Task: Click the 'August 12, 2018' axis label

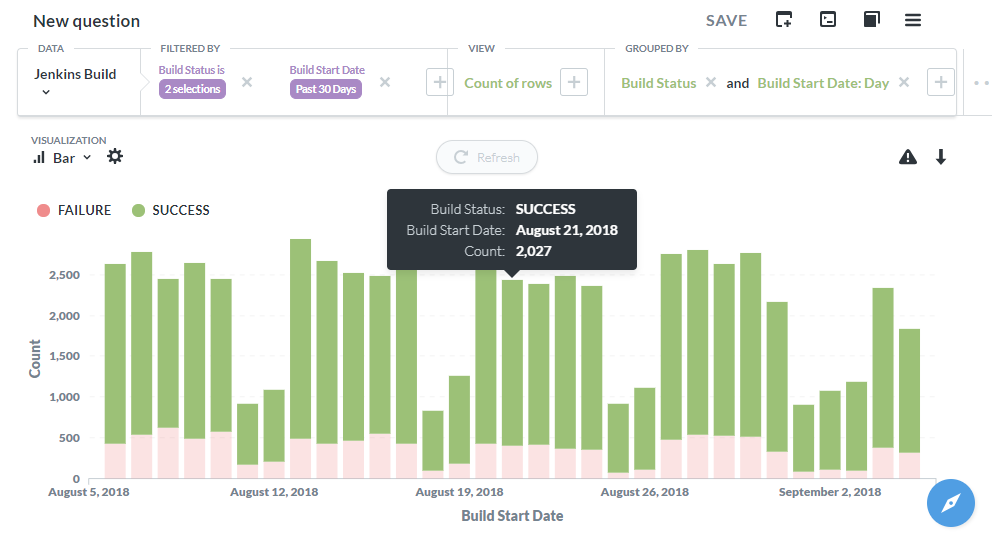Action: pyautogui.click(x=274, y=492)
